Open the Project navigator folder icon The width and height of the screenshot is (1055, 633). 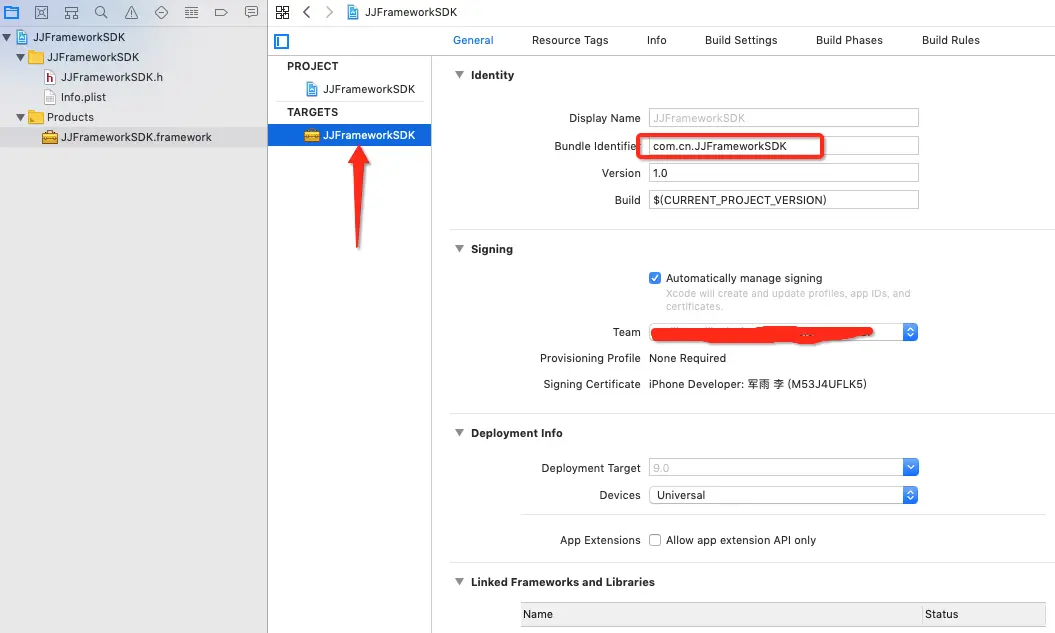[11, 12]
